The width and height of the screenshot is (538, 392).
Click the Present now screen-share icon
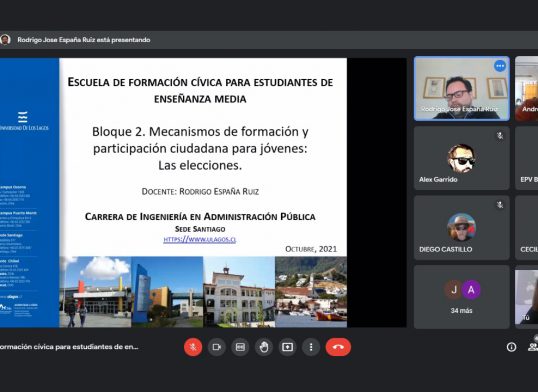pyautogui.click(x=288, y=347)
